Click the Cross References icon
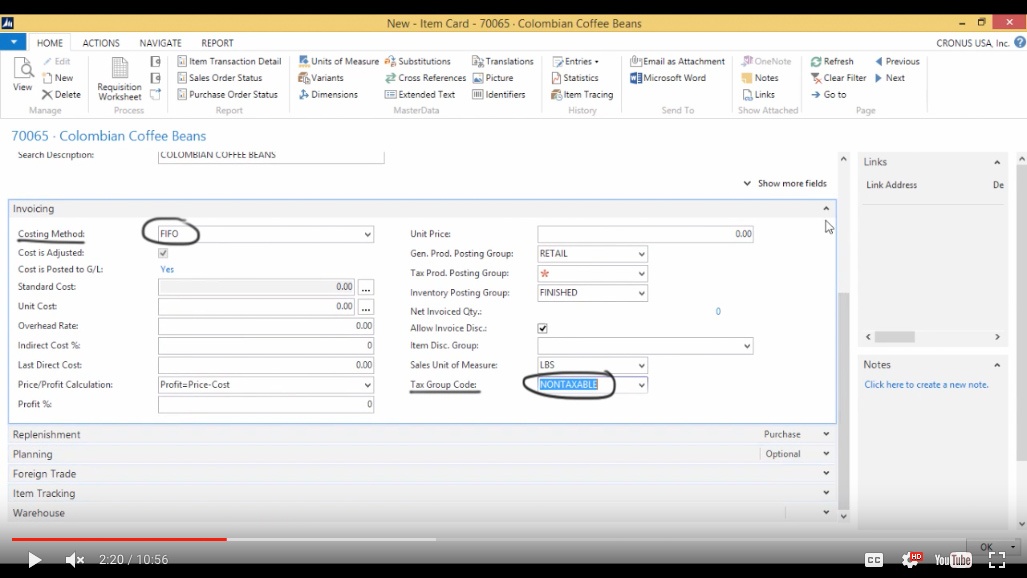This screenshot has width=1027, height=578. point(391,78)
